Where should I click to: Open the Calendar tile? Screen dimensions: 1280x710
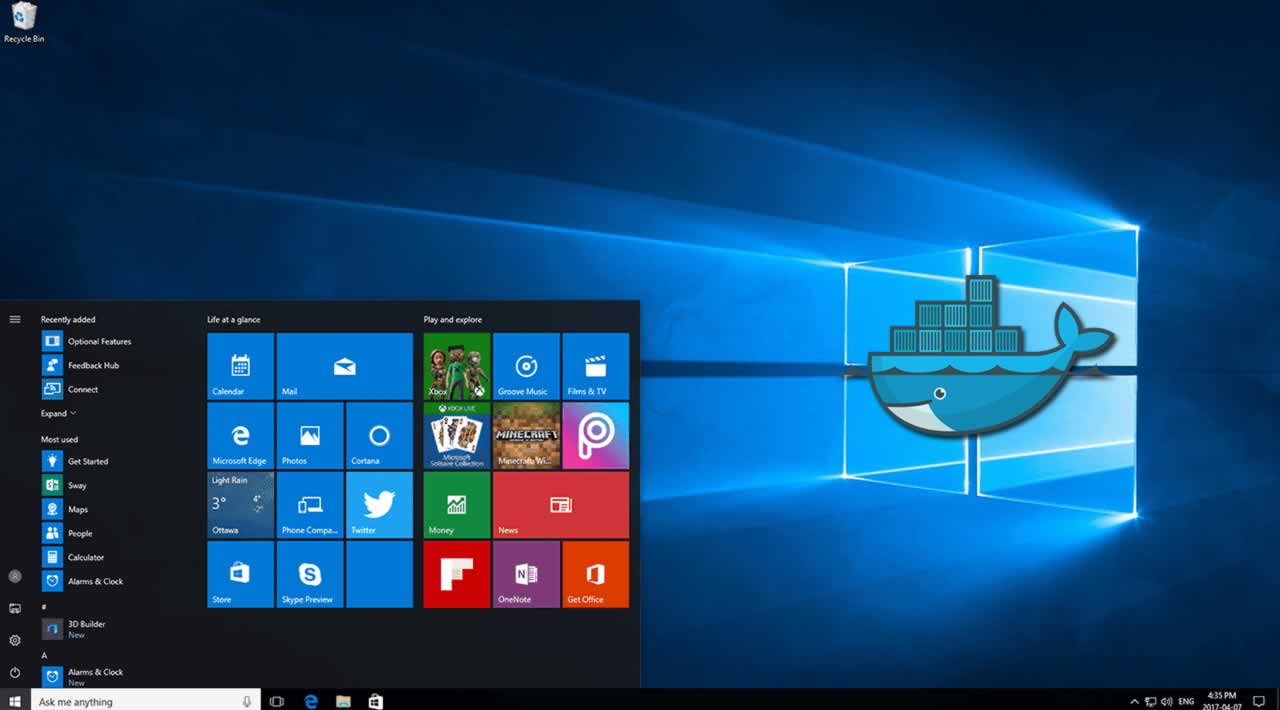click(x=240, y=366)
